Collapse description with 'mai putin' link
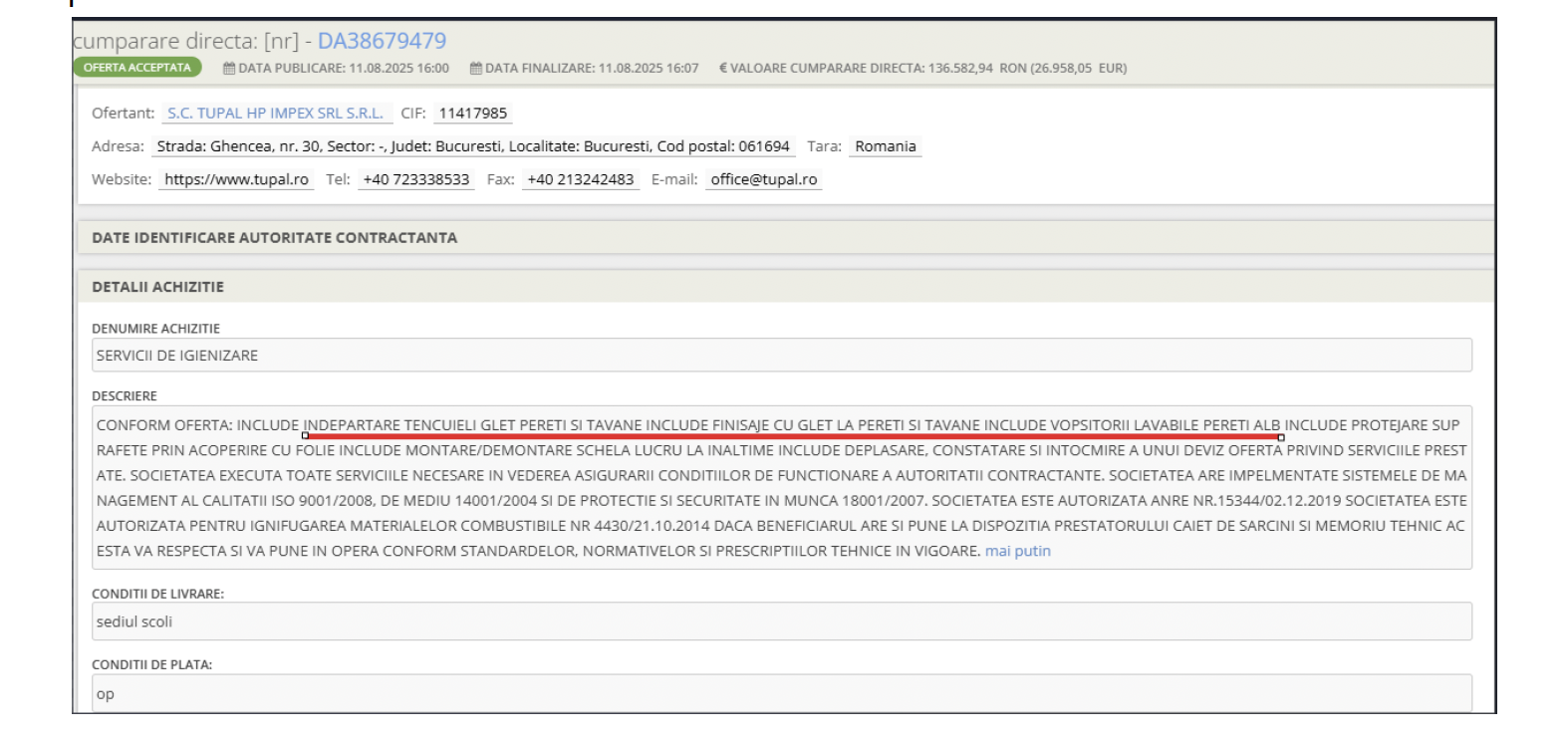This screenshot has height=745, width=1568. (1017, 551)
